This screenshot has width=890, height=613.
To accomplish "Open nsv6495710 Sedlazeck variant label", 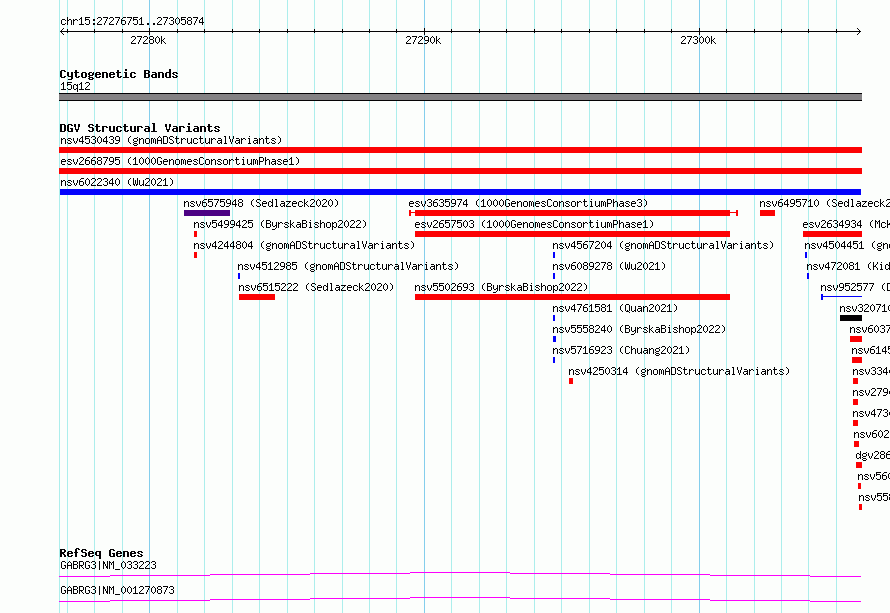I will pyautogui.click(x=824, y=203).
